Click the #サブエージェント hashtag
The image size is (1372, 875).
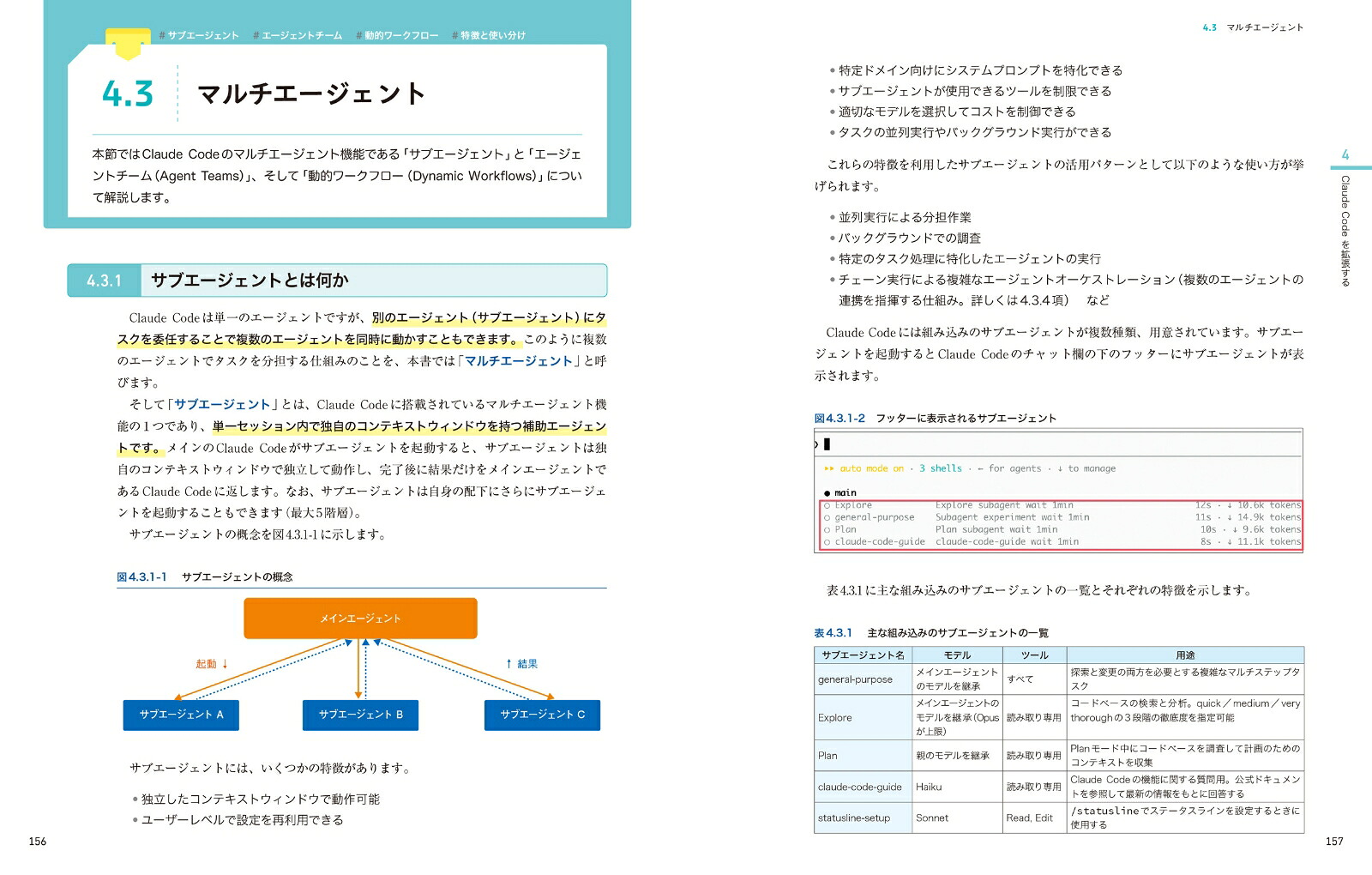click(x=199, y=35)
